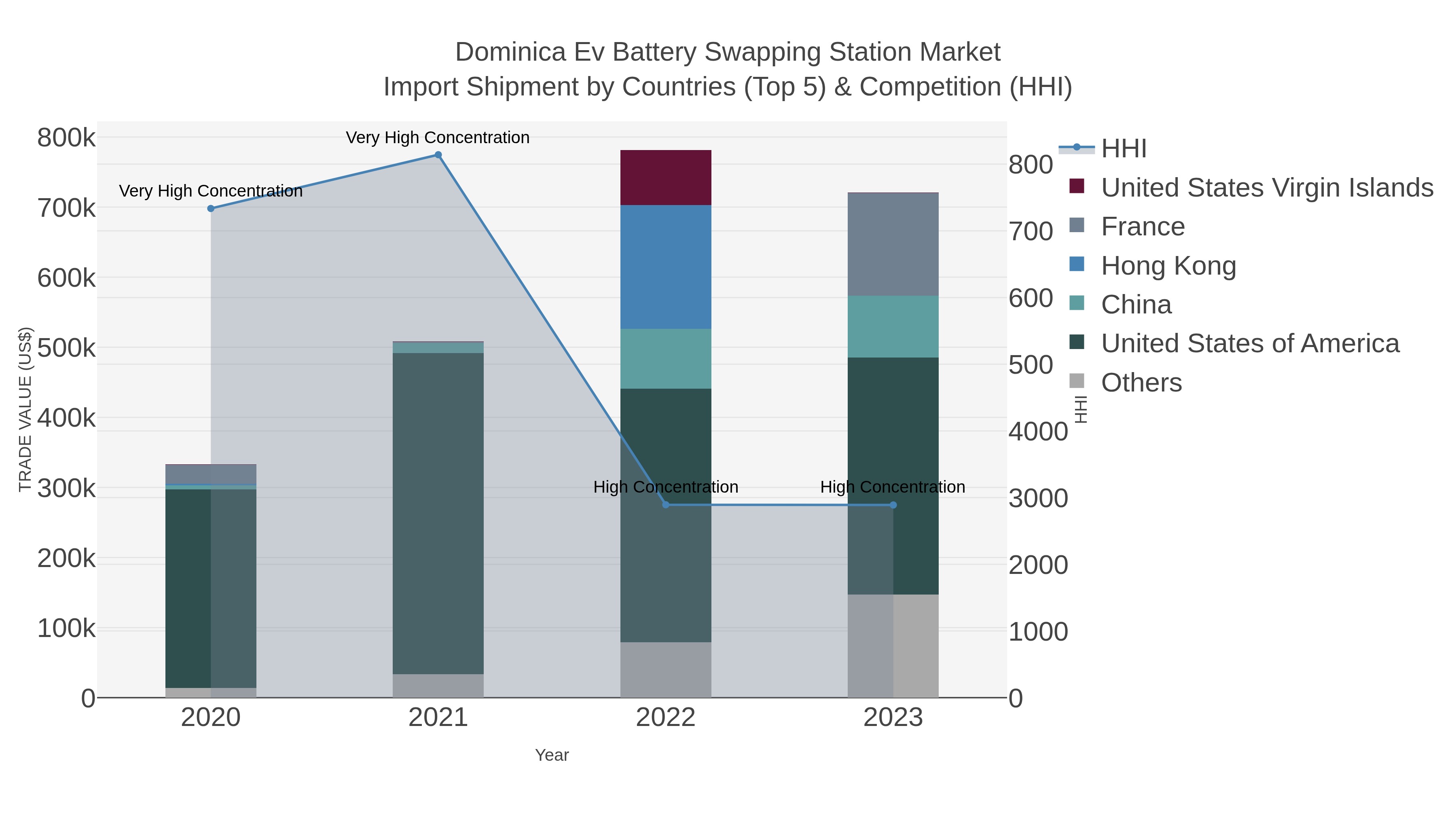Click the 2021 x-axis label
Viewport: 1456px width, 819px height.
pos(438,718)
